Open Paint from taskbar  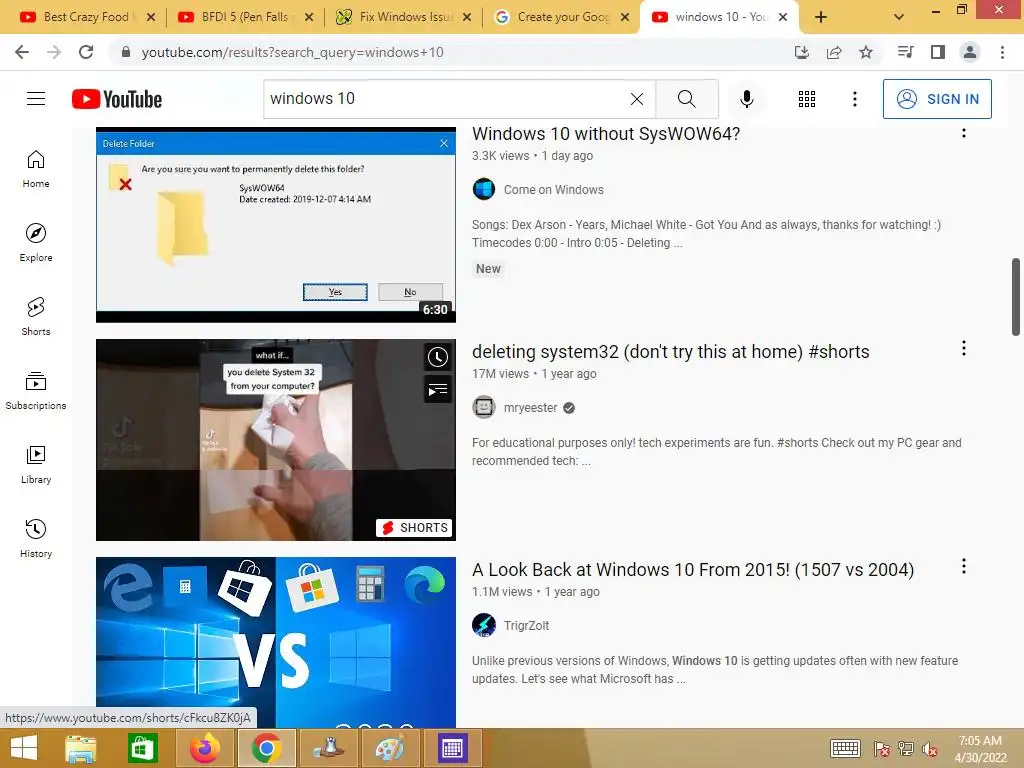click(x=390, y=748)
